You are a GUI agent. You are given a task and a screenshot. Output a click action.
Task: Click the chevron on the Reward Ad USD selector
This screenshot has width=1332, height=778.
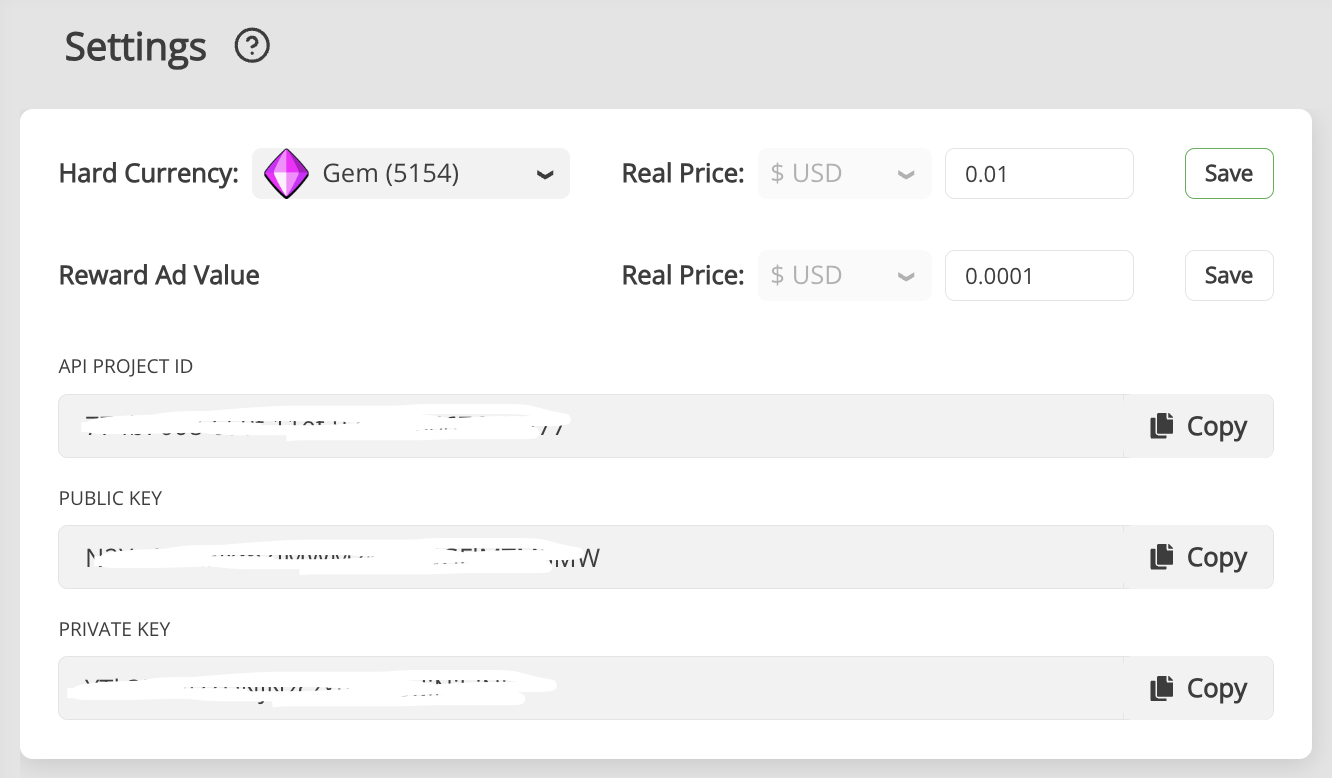(x=906, y=275)
